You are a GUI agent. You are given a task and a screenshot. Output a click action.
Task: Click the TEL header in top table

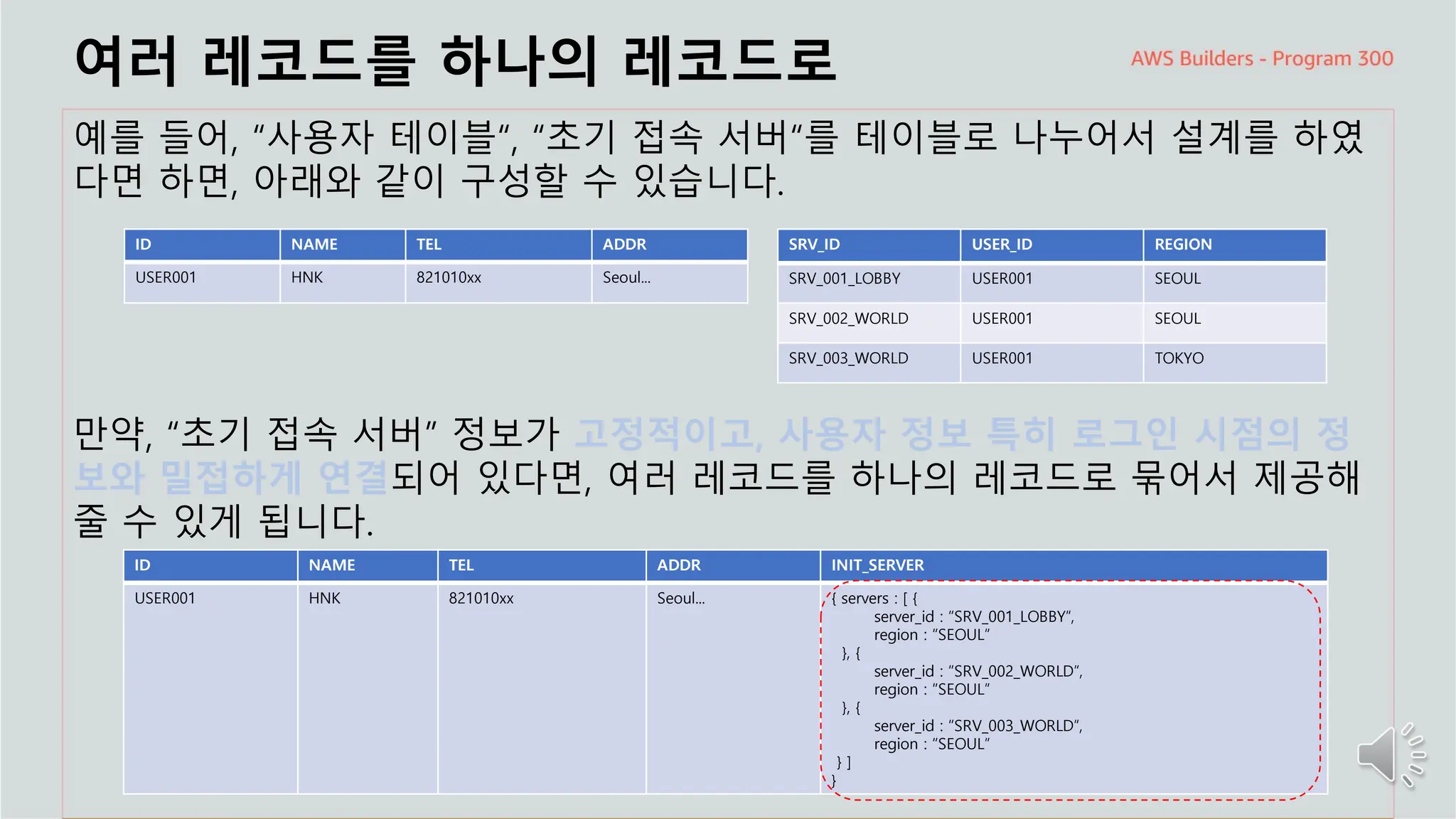498,245
